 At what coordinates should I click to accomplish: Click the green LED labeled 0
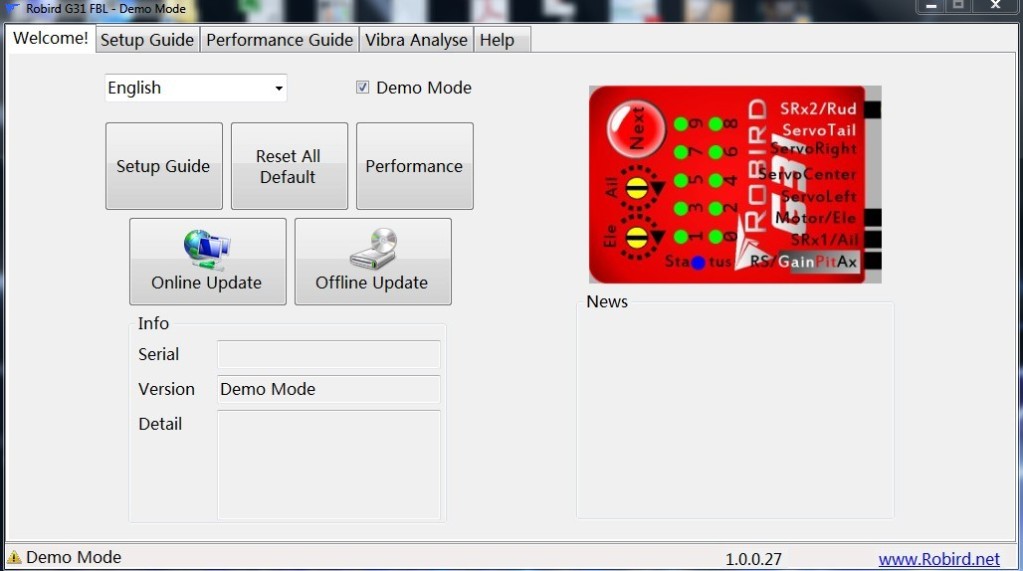(x=716, y=237)
